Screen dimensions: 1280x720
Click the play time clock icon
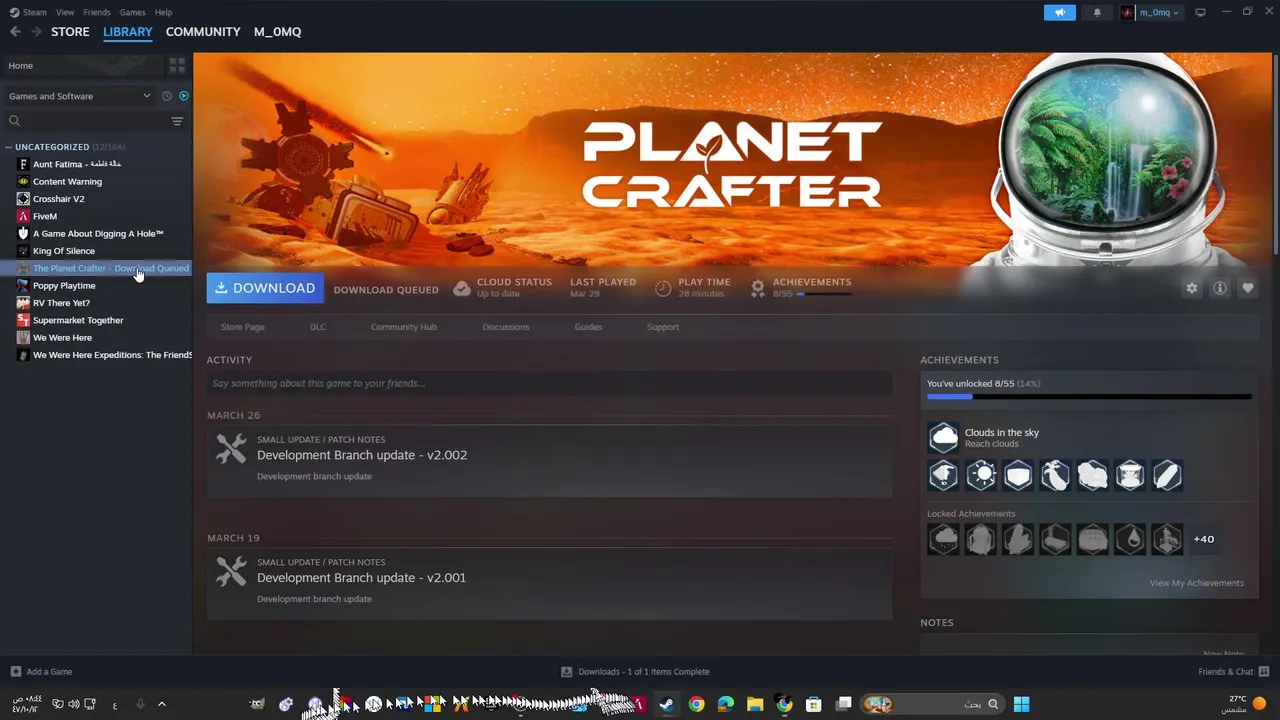coord(663,288)
